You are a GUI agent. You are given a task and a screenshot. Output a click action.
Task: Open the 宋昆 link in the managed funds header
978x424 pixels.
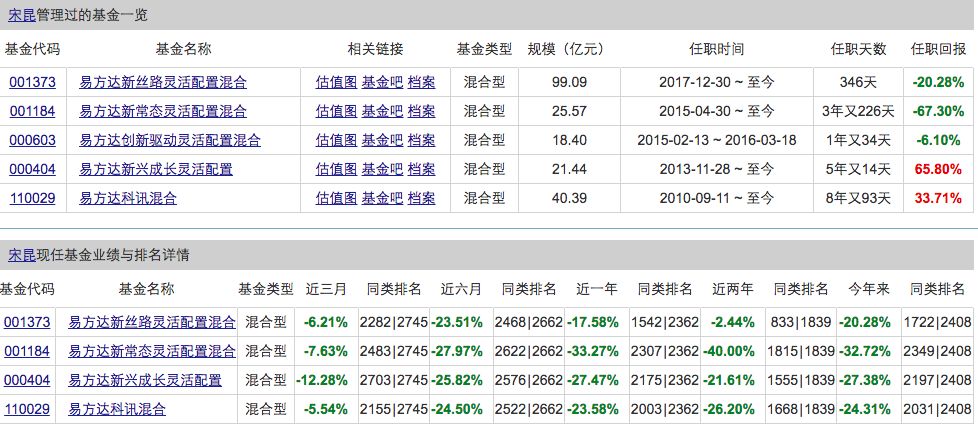point(22,16)
